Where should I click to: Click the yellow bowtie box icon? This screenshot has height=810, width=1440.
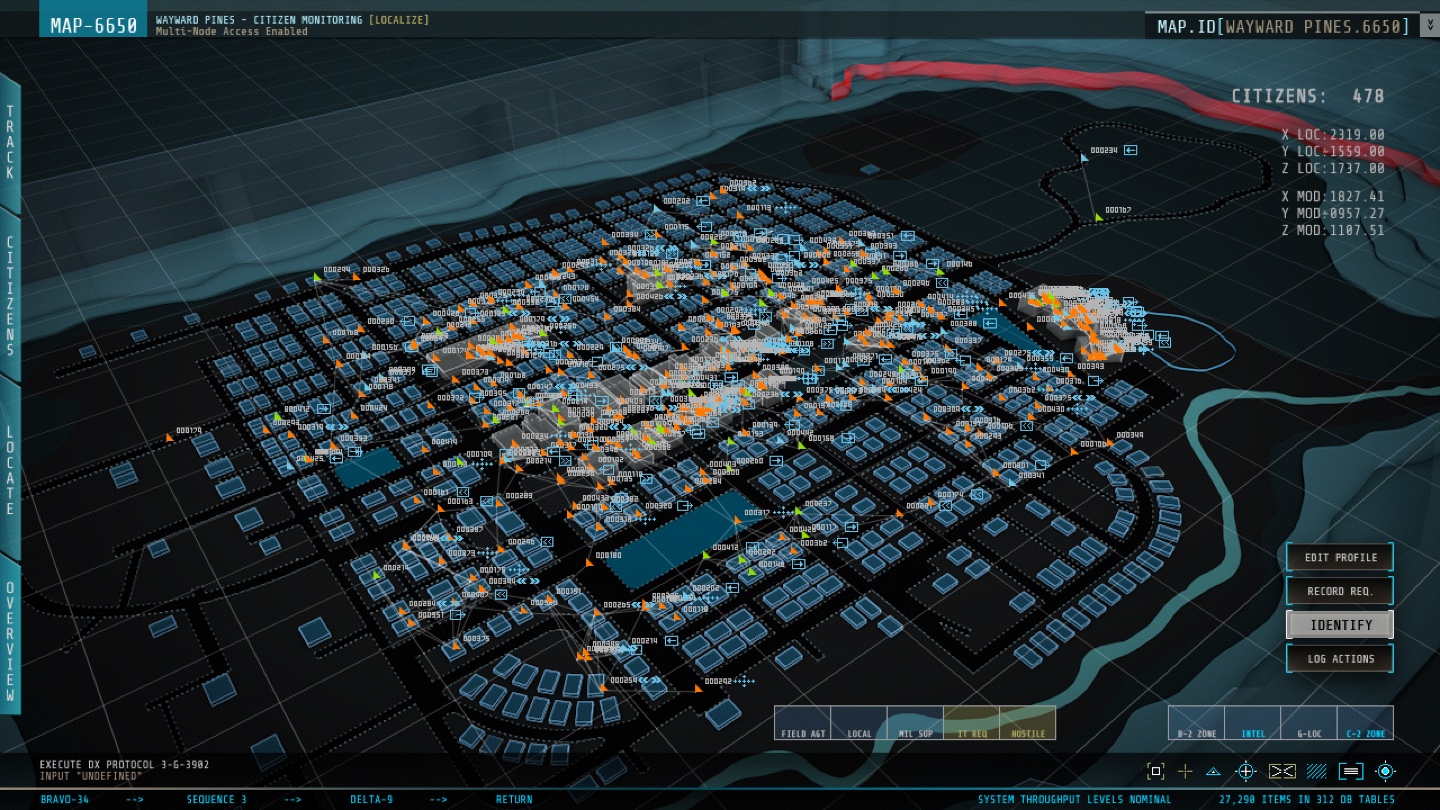point(1282,771)
